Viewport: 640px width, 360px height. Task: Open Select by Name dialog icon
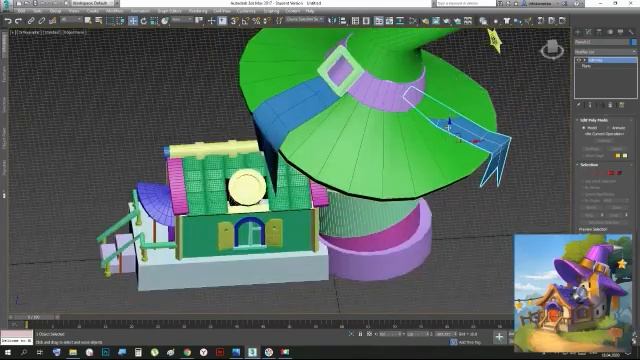pos(99,20)
